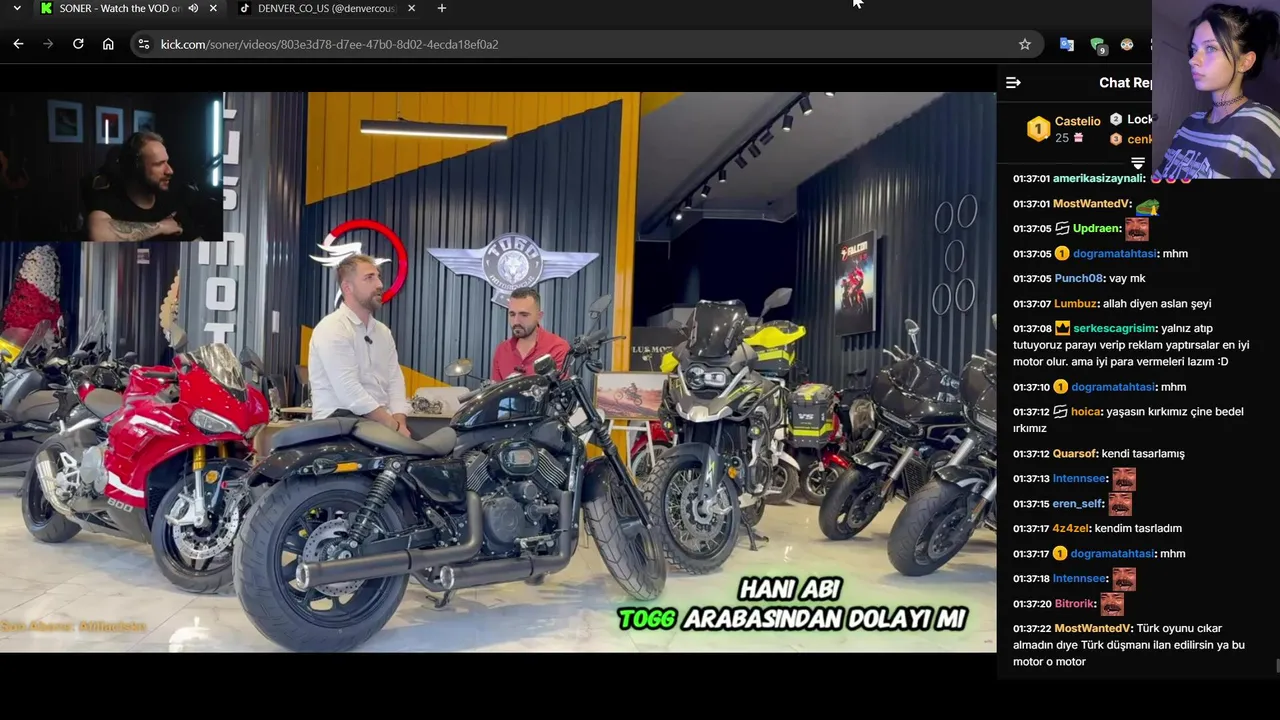
Task: Open the green shield extension with badge 9
Action: click(1097, 45)
